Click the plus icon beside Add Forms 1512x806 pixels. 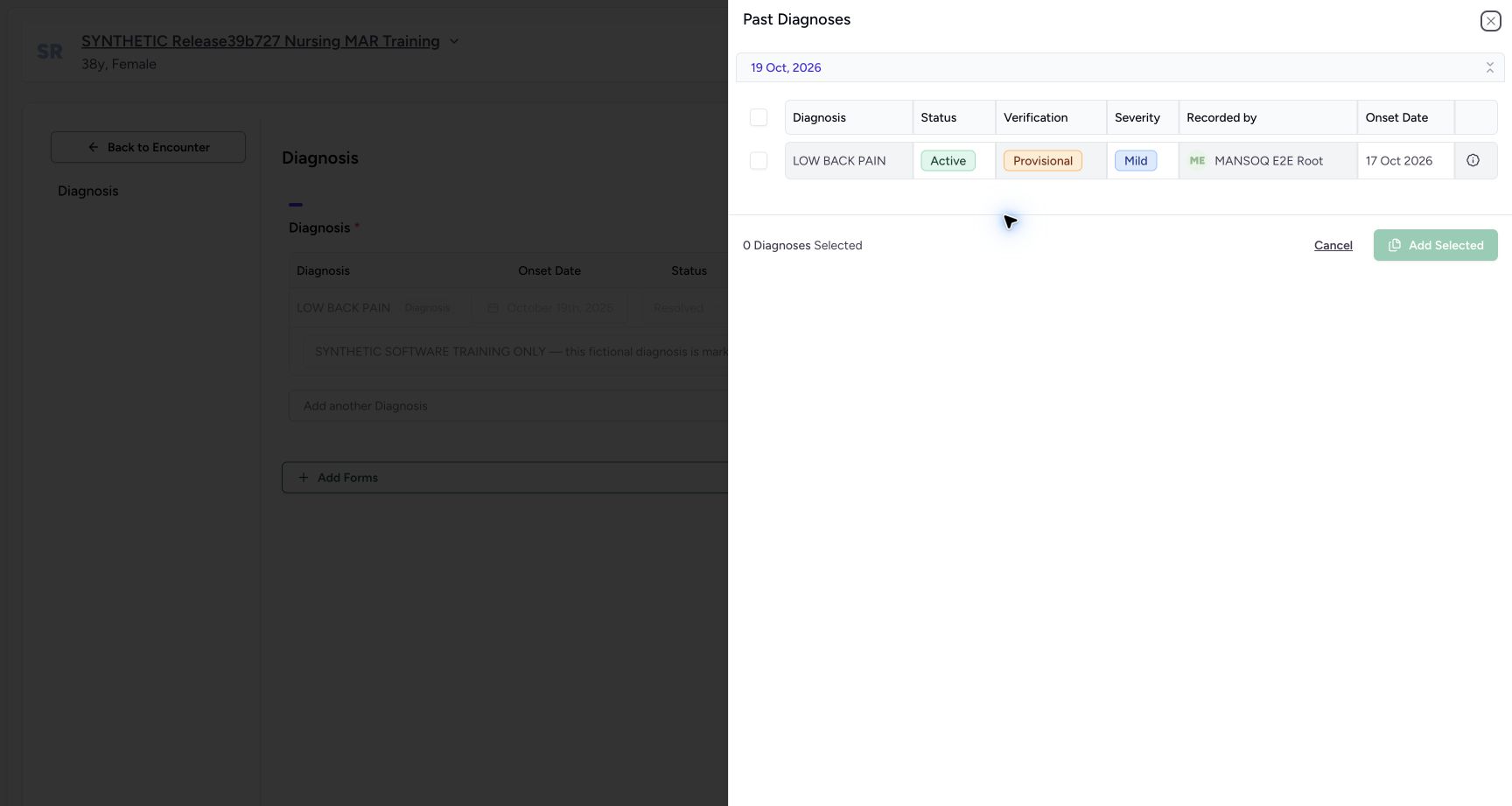[304, 477]
